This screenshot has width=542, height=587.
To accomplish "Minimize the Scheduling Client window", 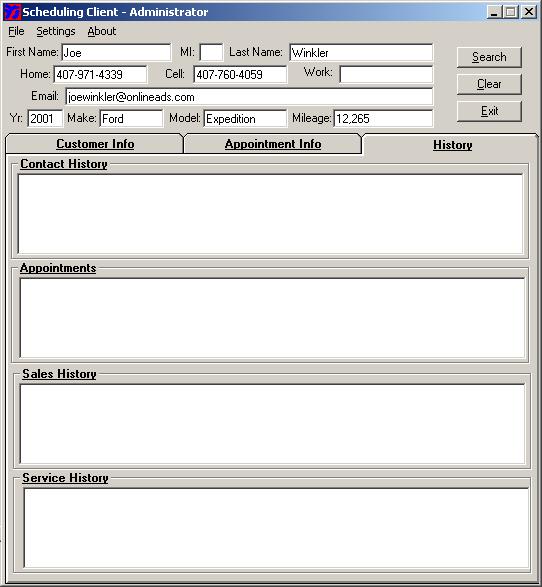I will (x=494, y=12).
